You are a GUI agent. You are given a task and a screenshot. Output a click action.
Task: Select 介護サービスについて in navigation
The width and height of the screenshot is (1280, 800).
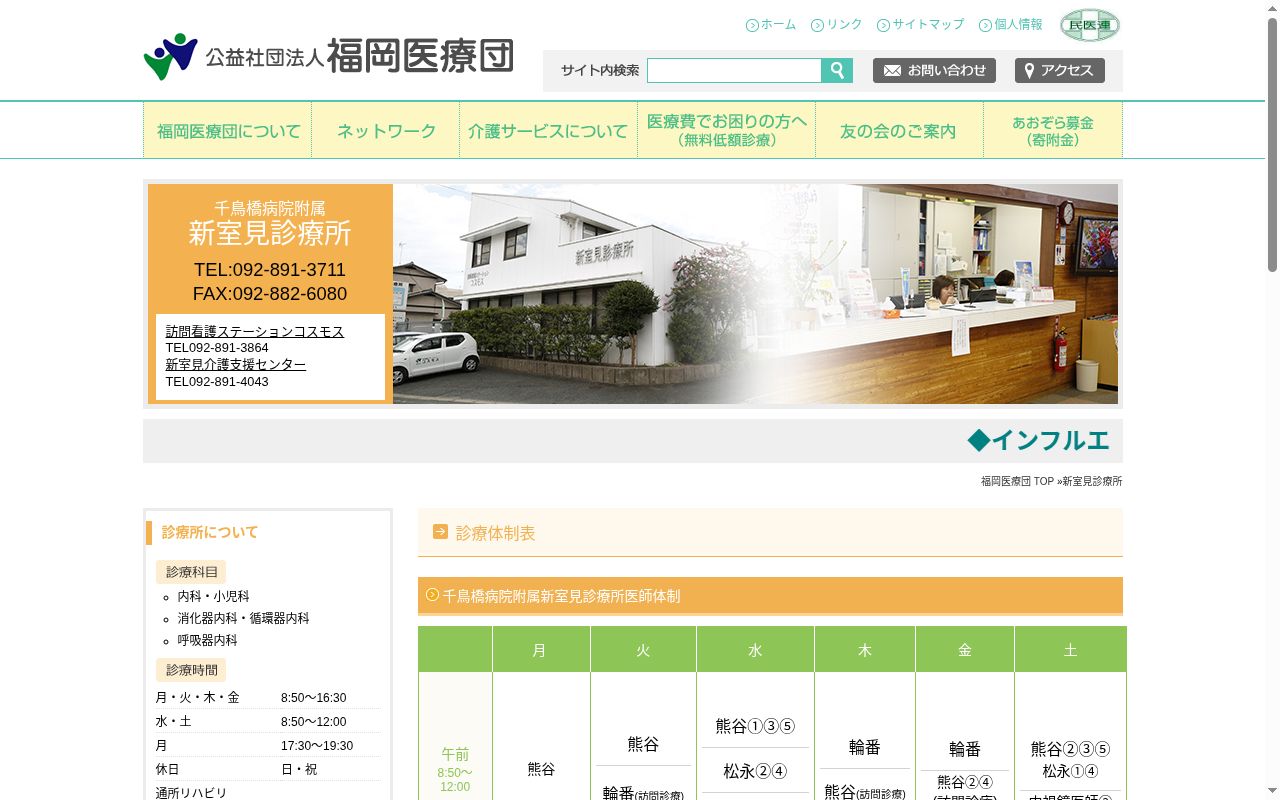pyautogui.click(x=549, y=130)
